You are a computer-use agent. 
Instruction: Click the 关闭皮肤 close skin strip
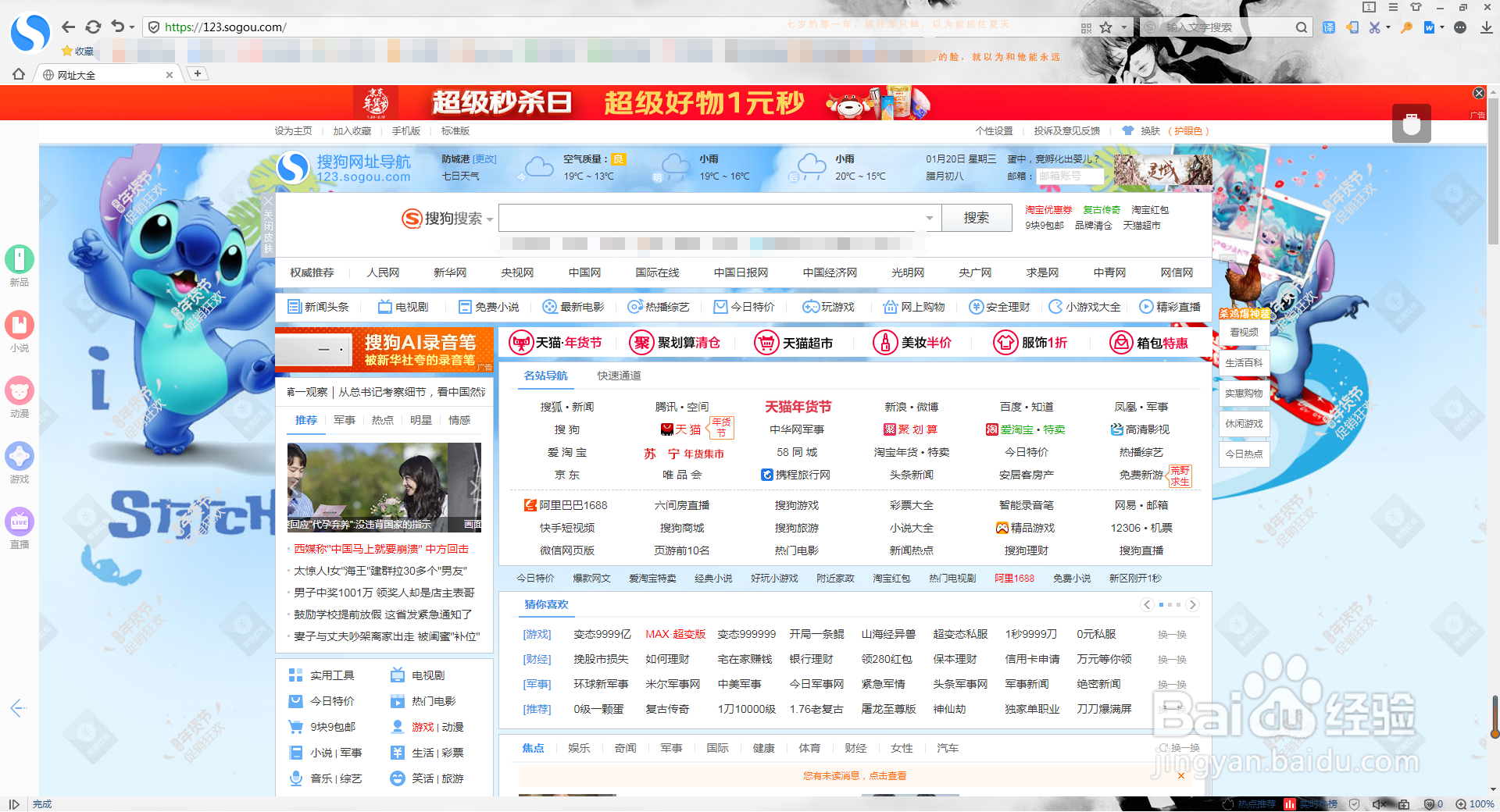tap(268, 226)
